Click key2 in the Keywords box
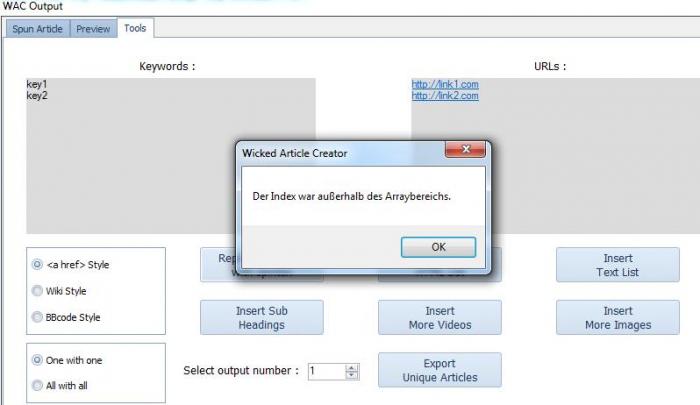The height and width of the screenshot is (405, 700). pos(37,96)
